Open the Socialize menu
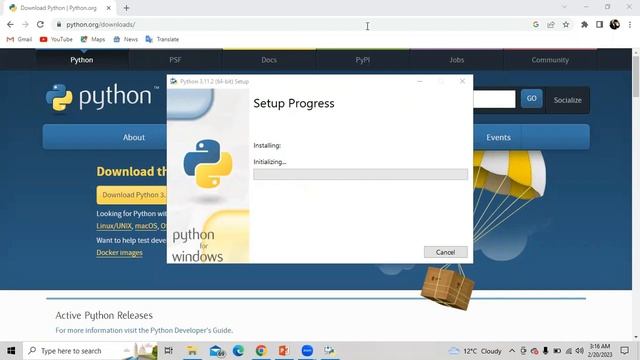 tap(567, 100)
